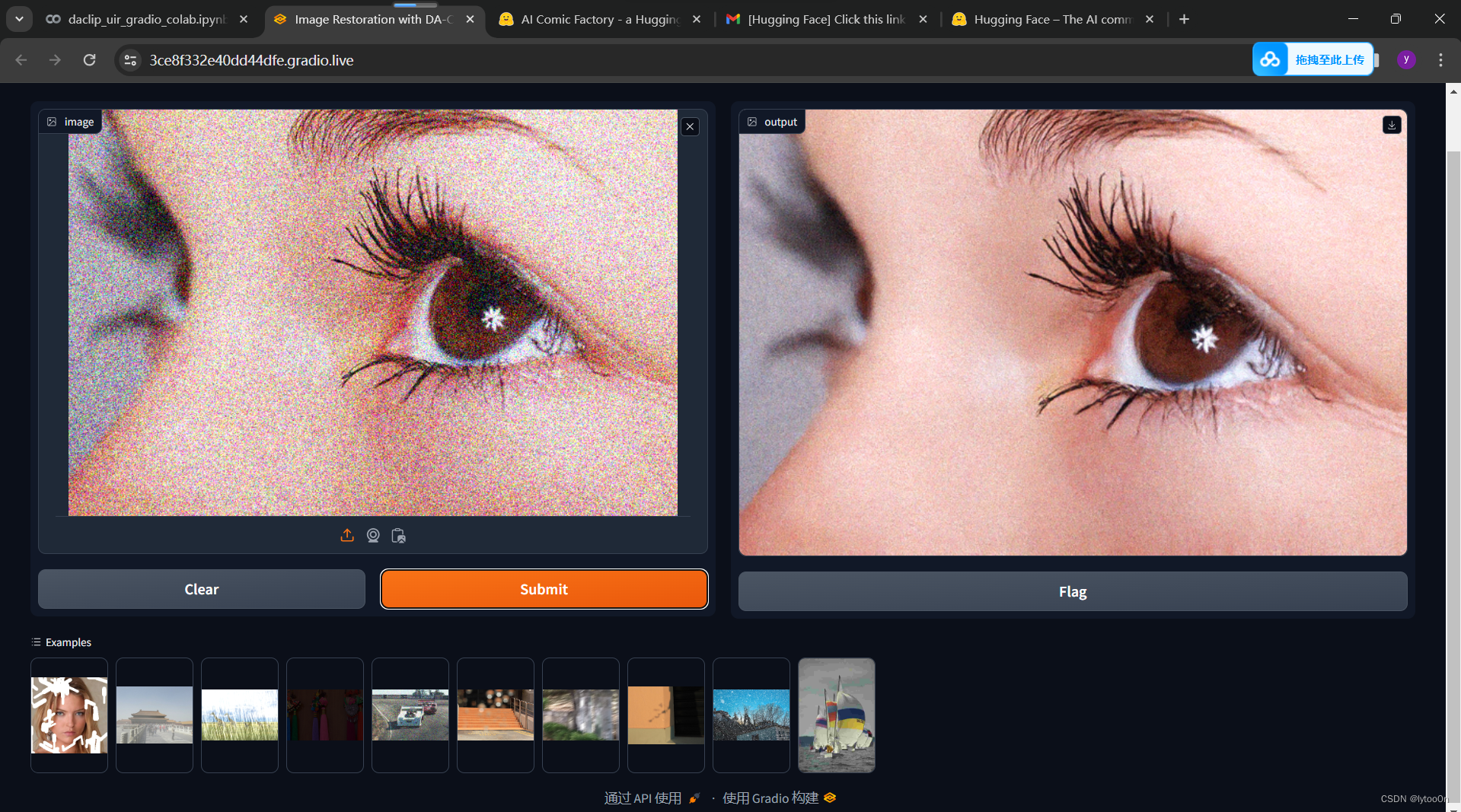This screenshot has height=812, width=1461.
Task: Select the inpainting face example thumbnail
Action: pyautogui.click(x=69, y=715)
